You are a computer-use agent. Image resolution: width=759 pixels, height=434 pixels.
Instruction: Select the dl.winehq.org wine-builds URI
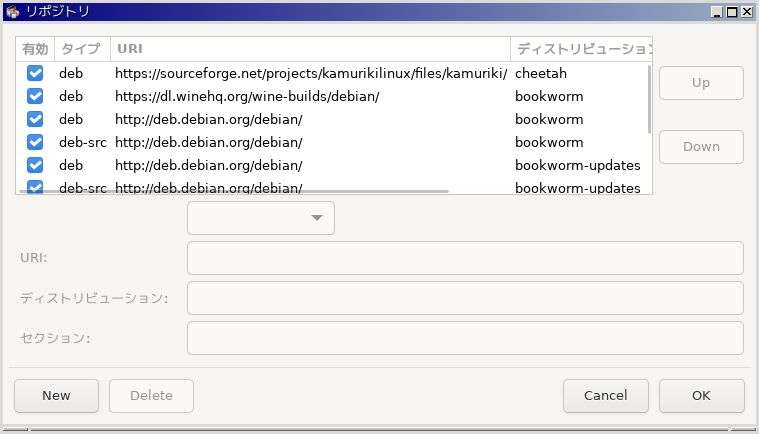[x=247, y=96]
